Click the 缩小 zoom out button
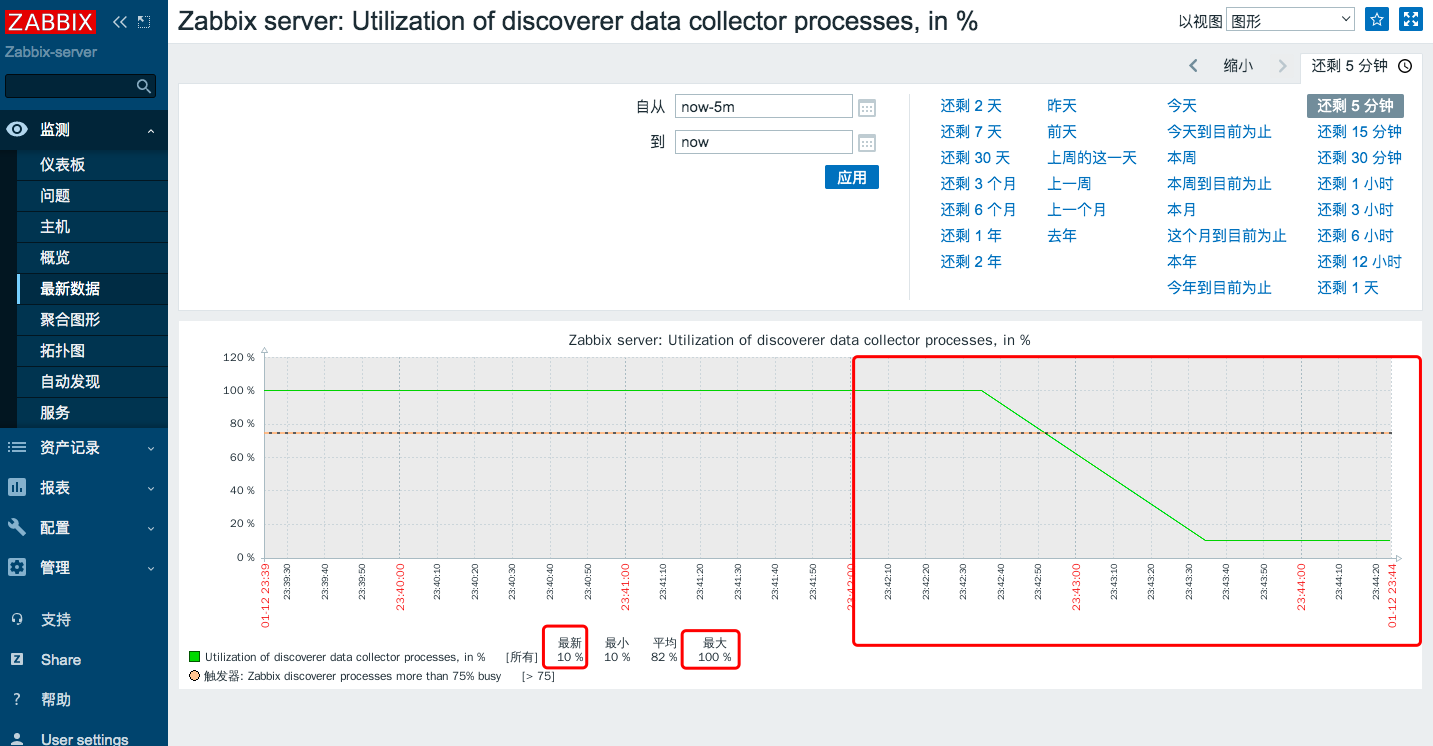This screenshot has width=1433, height=746. [1238, 66]
